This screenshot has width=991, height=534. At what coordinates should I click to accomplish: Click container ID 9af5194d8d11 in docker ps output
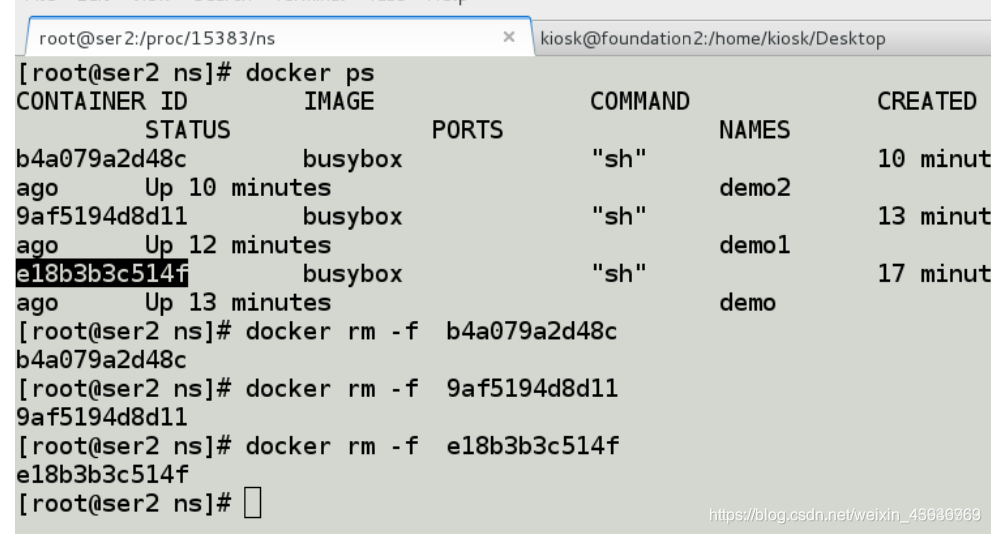pos(102,216)
